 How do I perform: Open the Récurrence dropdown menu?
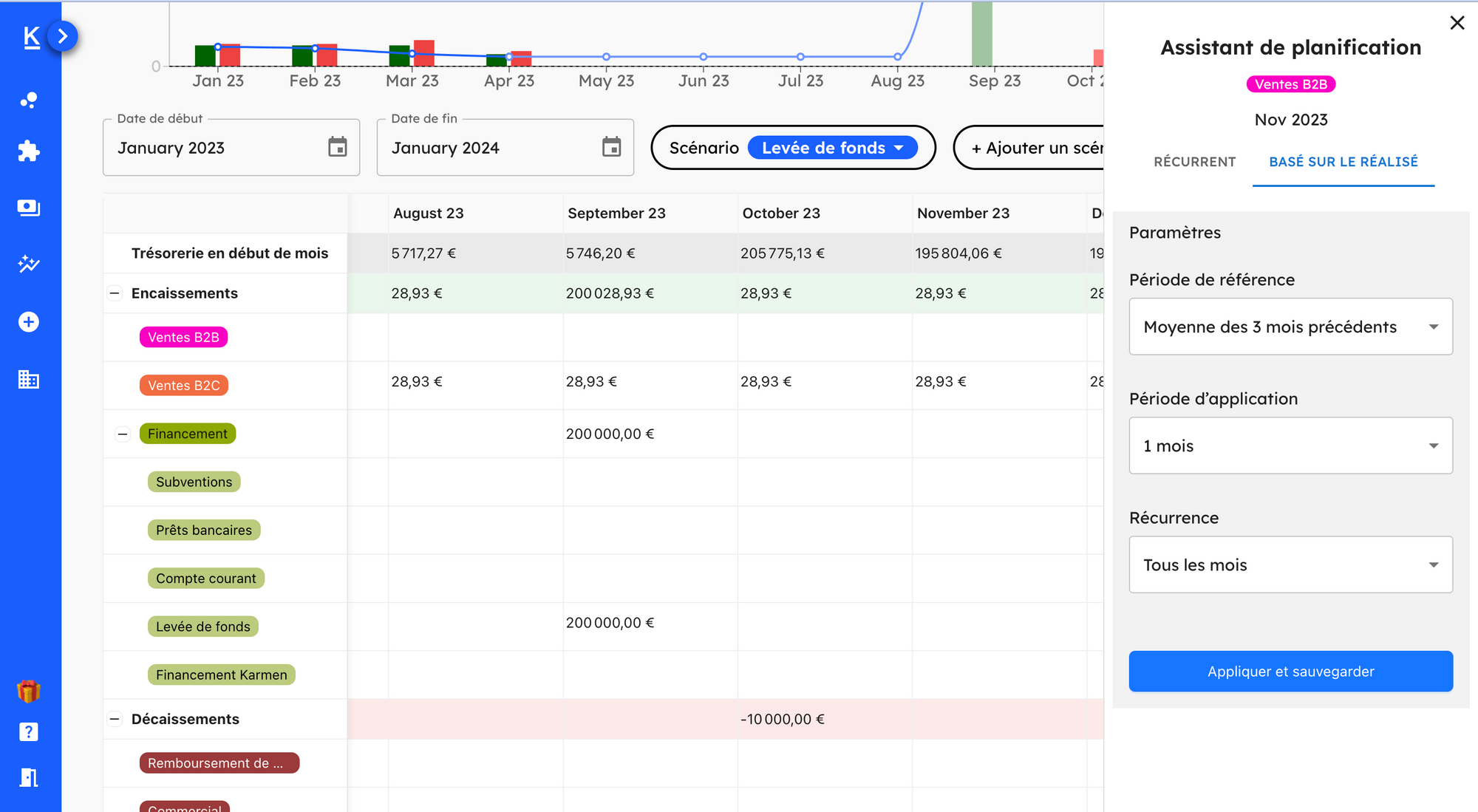[x=1289, y=565]
